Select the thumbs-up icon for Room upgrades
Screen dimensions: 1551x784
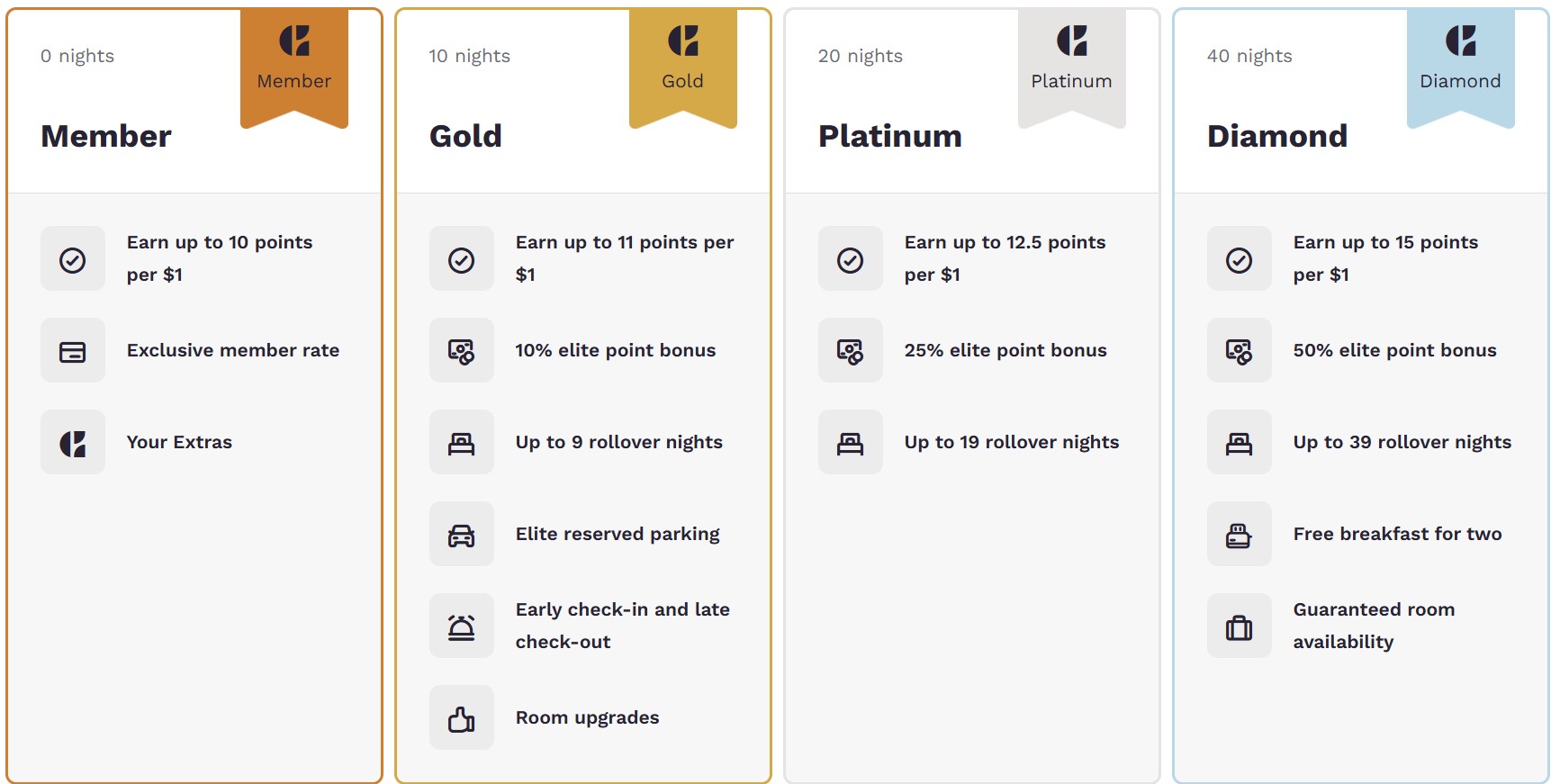click(461, 717)
